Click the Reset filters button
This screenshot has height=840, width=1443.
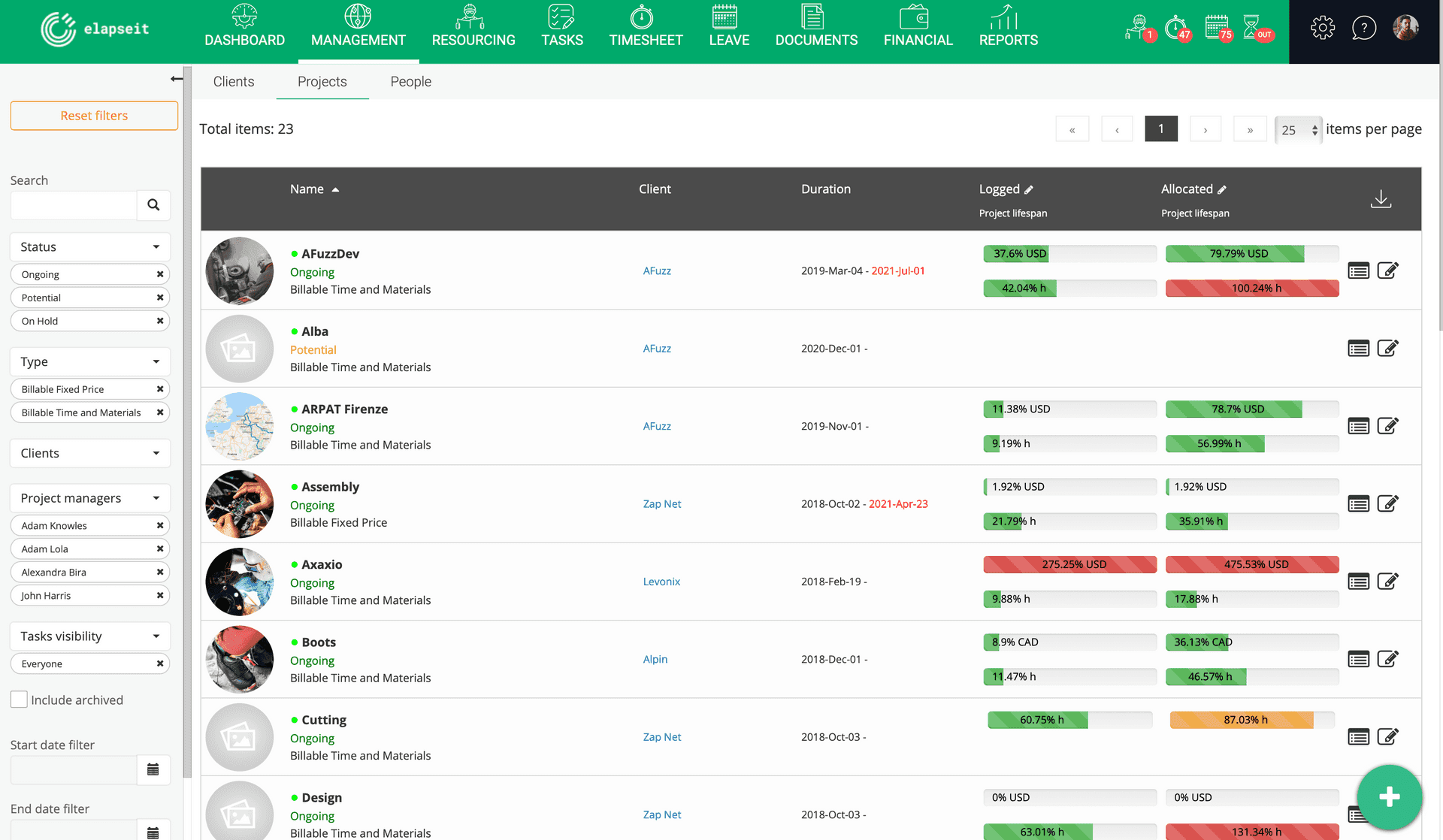pyautogui.click(x=94, y=115)
